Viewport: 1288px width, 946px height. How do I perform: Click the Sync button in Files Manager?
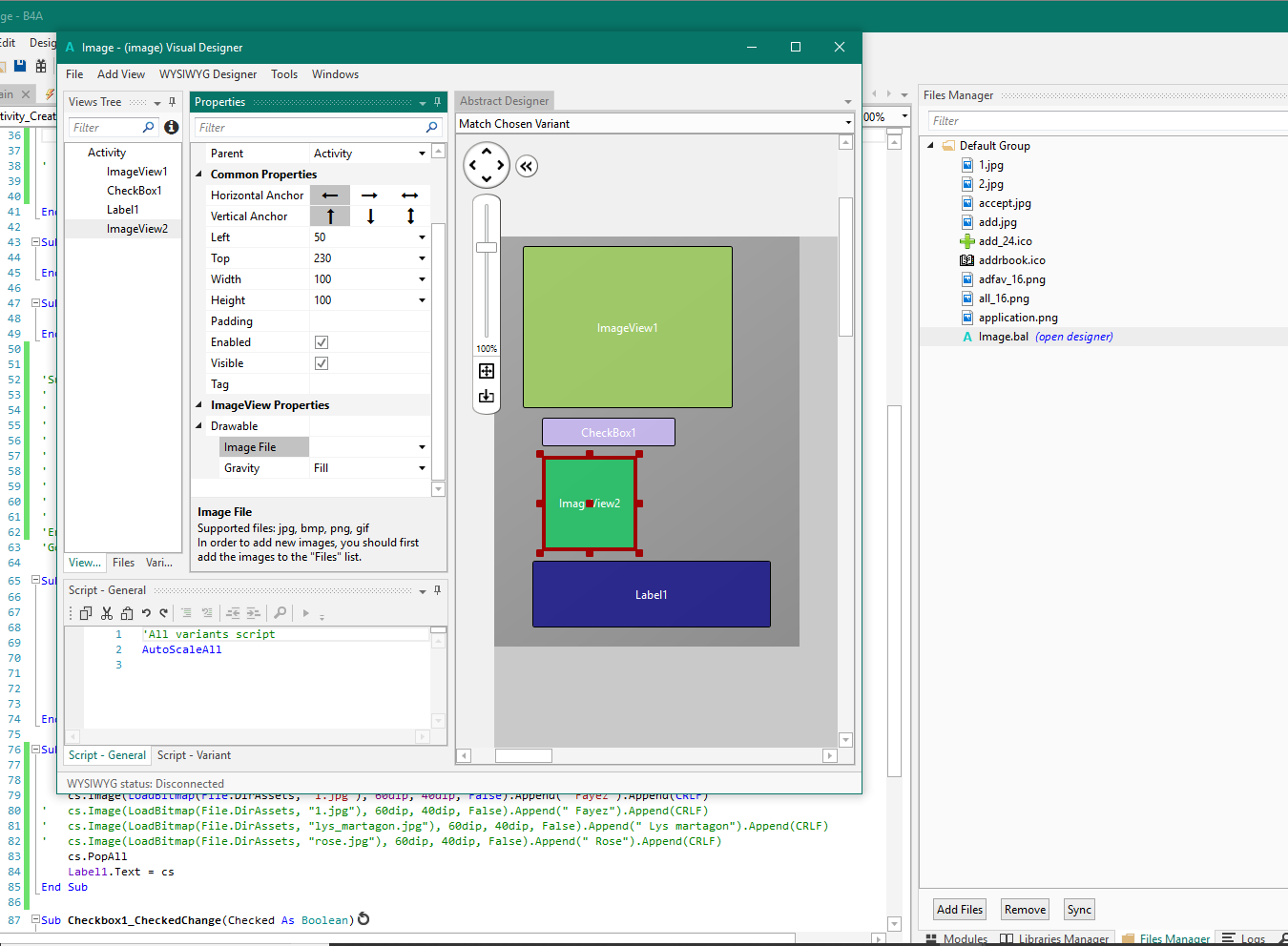coord(1079,910)
